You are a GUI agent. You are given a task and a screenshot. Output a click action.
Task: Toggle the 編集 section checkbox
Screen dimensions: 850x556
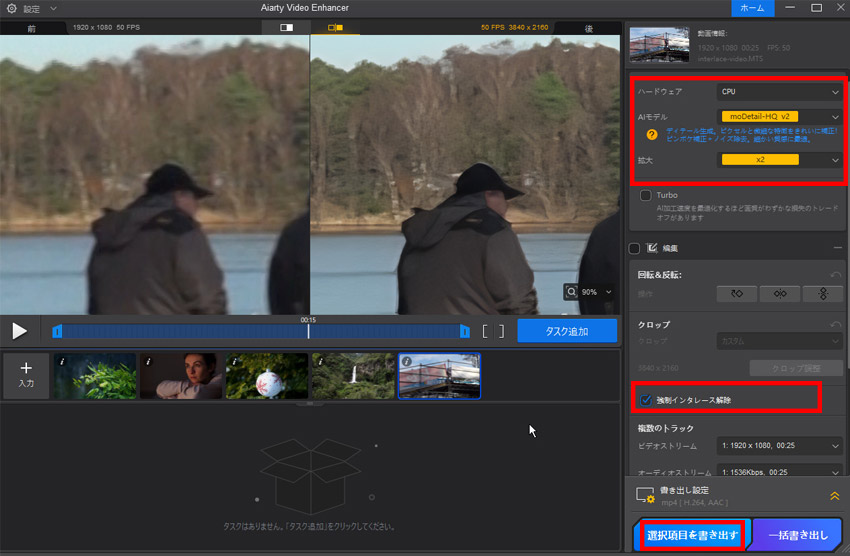click(x=634, y=248)
